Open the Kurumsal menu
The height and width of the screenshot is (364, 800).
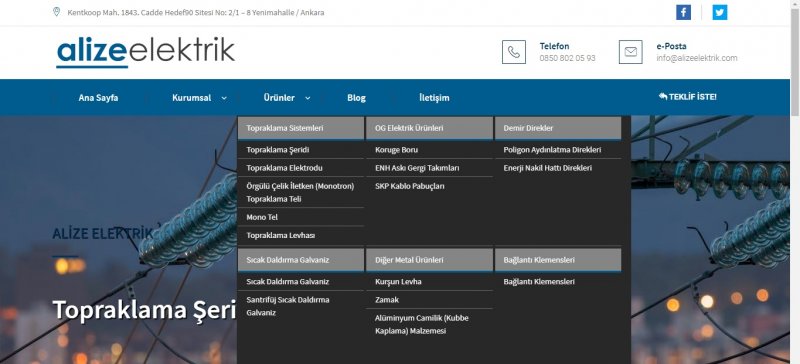point(191,98)
